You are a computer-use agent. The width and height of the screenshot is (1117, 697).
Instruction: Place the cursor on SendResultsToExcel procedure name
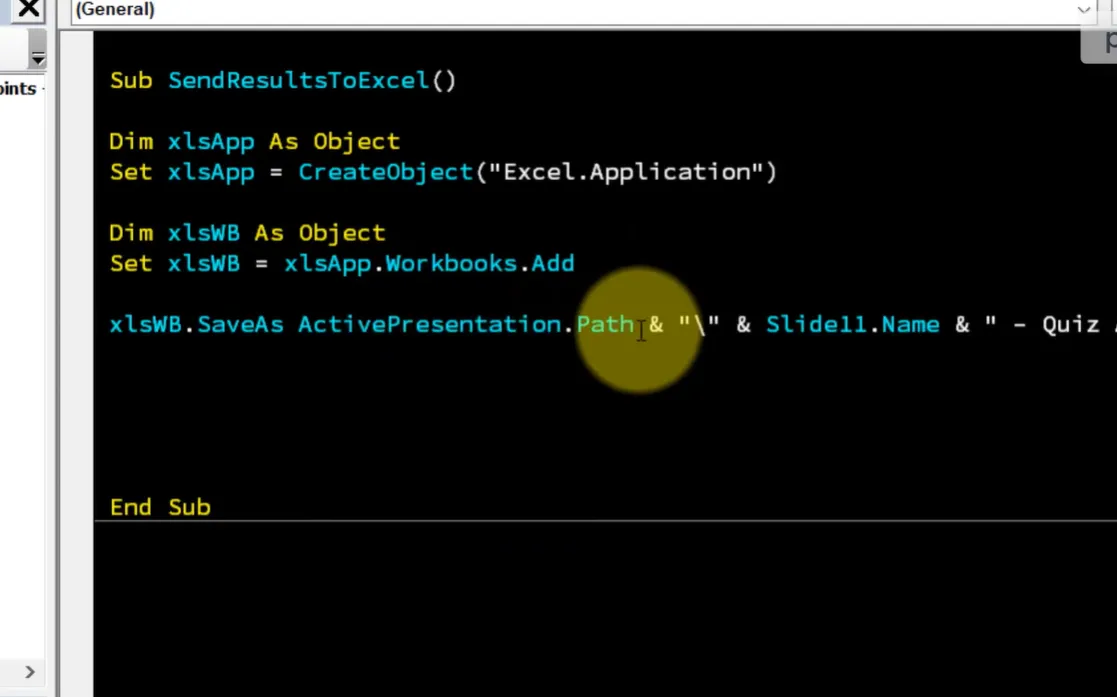(x=297, y=81)
